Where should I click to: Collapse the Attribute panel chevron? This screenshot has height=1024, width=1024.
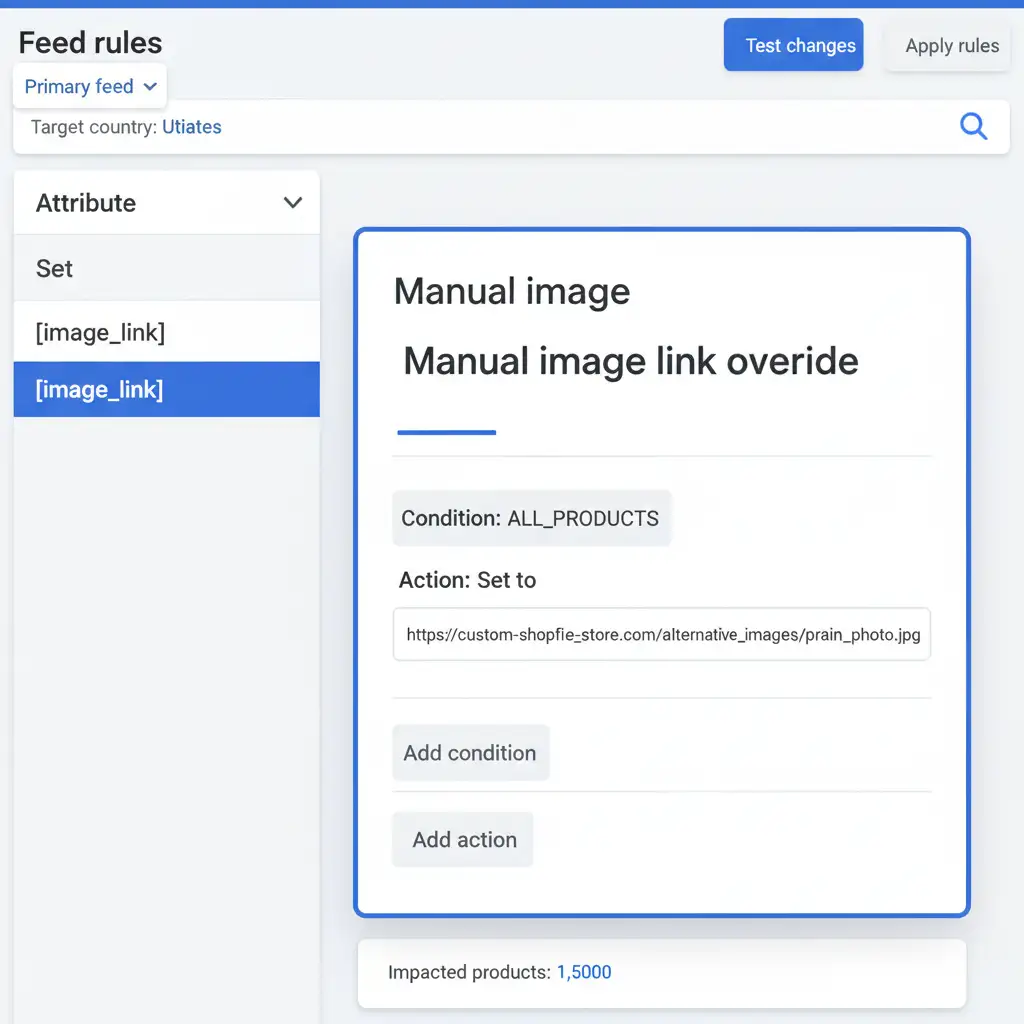coord(292,203)
